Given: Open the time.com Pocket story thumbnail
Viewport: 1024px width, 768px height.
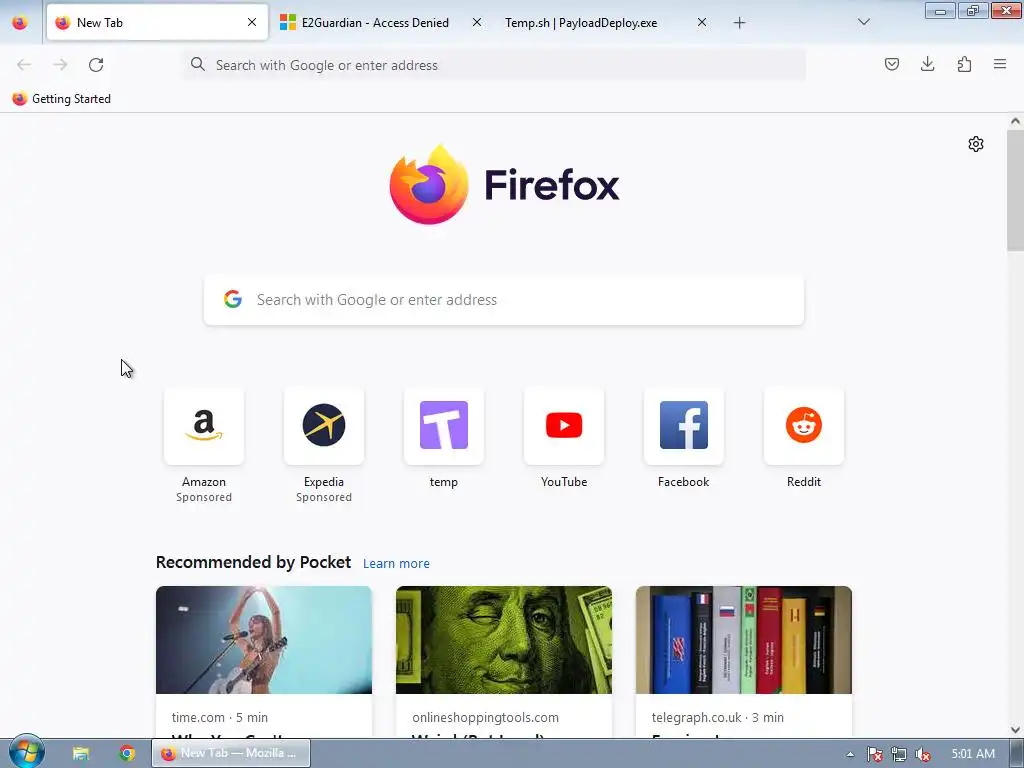Looking at the screenshot, I should coord(264,640).
